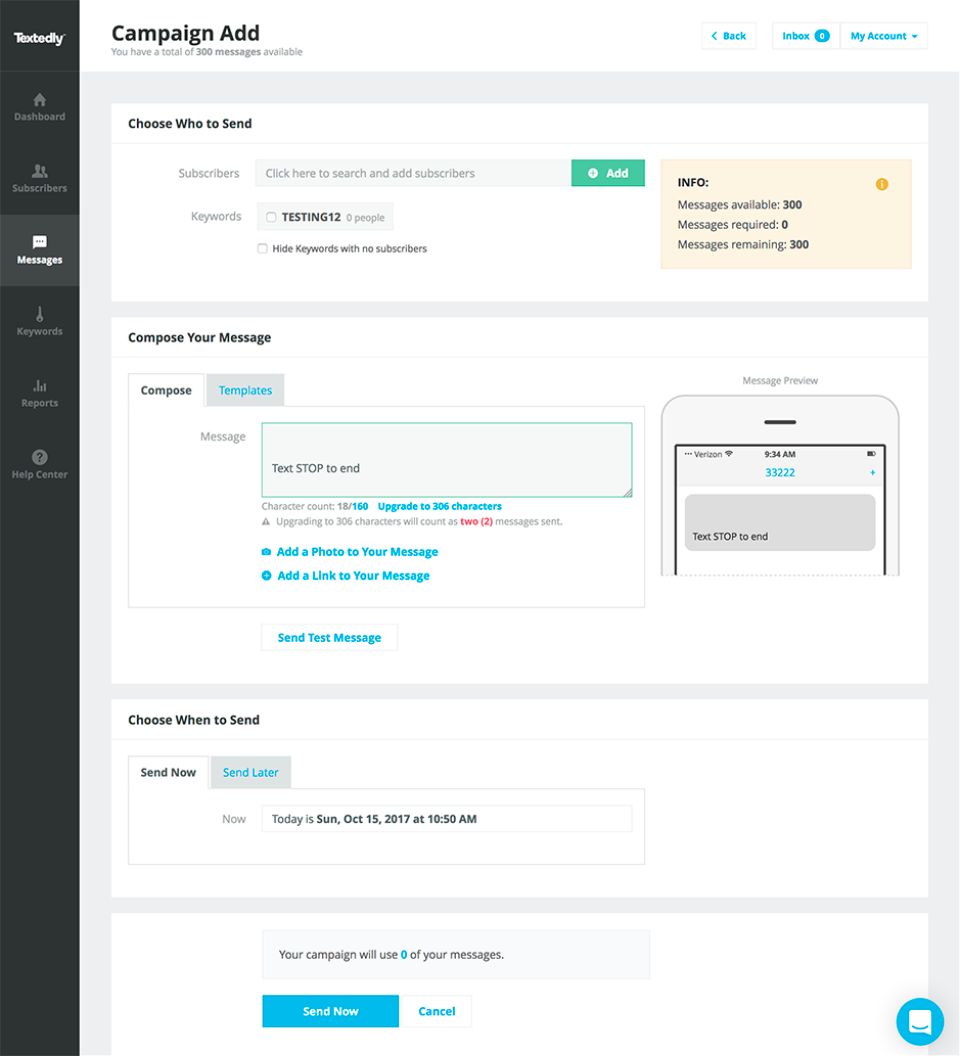Image resolution: width=960 pixels, height=1056 pixels.
Task: Open the My Account dropdown
Action: coord(883,35)
